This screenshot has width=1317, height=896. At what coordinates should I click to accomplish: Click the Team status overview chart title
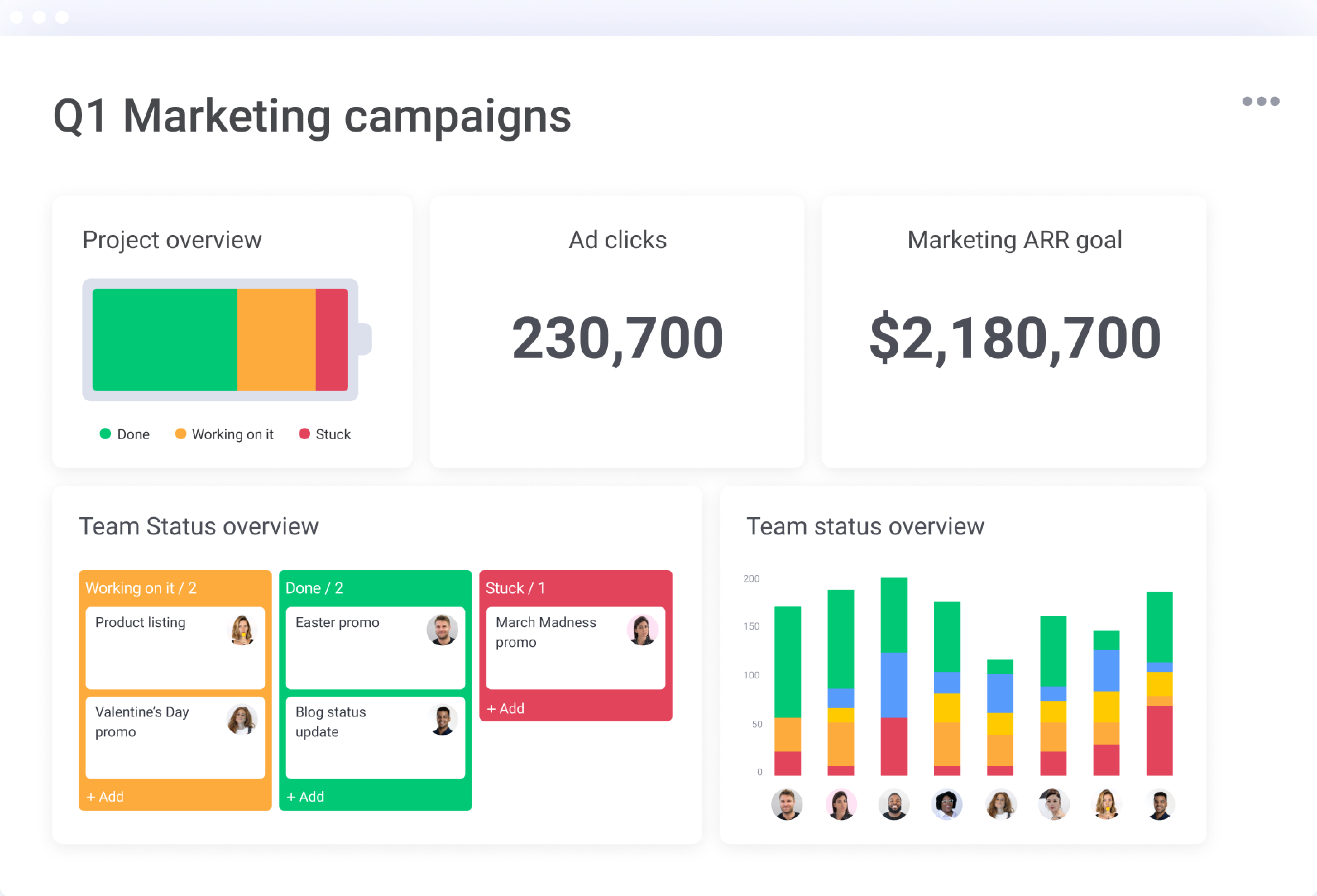coord(865,526)
